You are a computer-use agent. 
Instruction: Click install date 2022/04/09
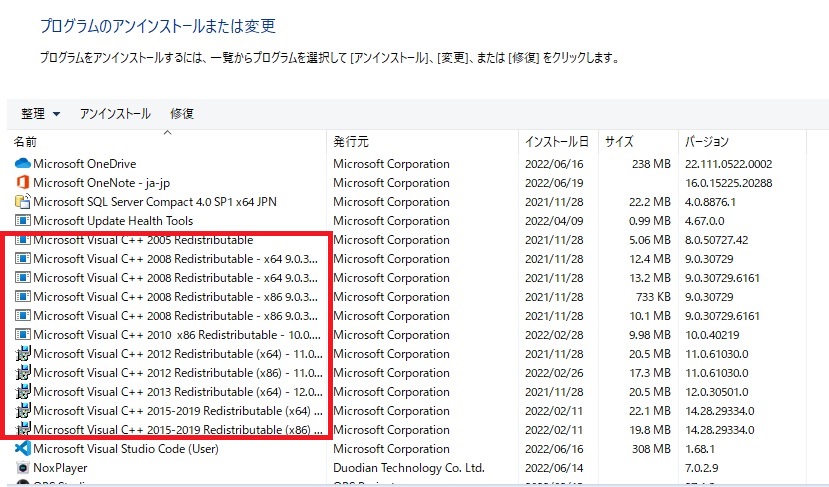[554, 220]
